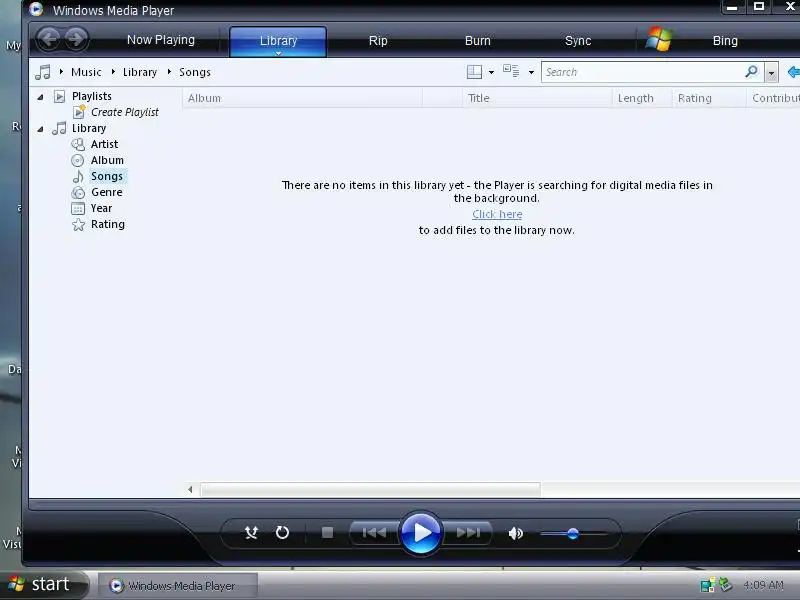Screen dimensions: 800x600
Task: Click the Forward navigation arrow
Action: 77,39
